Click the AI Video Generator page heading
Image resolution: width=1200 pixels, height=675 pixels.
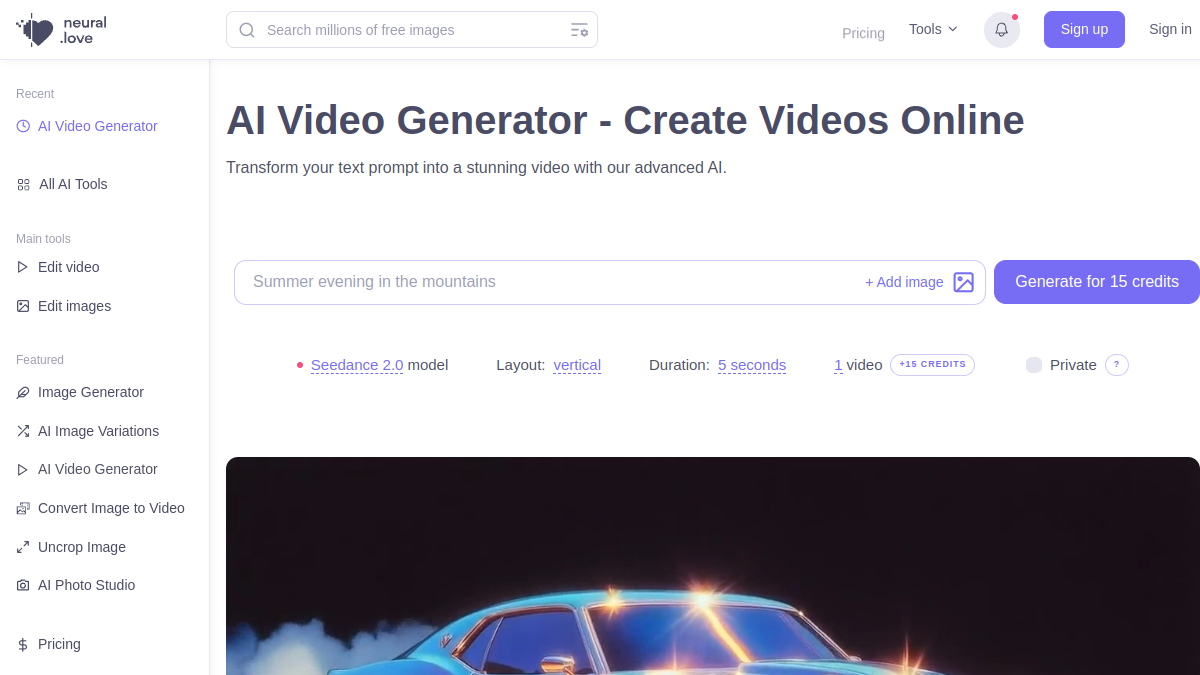coord(625,120)
